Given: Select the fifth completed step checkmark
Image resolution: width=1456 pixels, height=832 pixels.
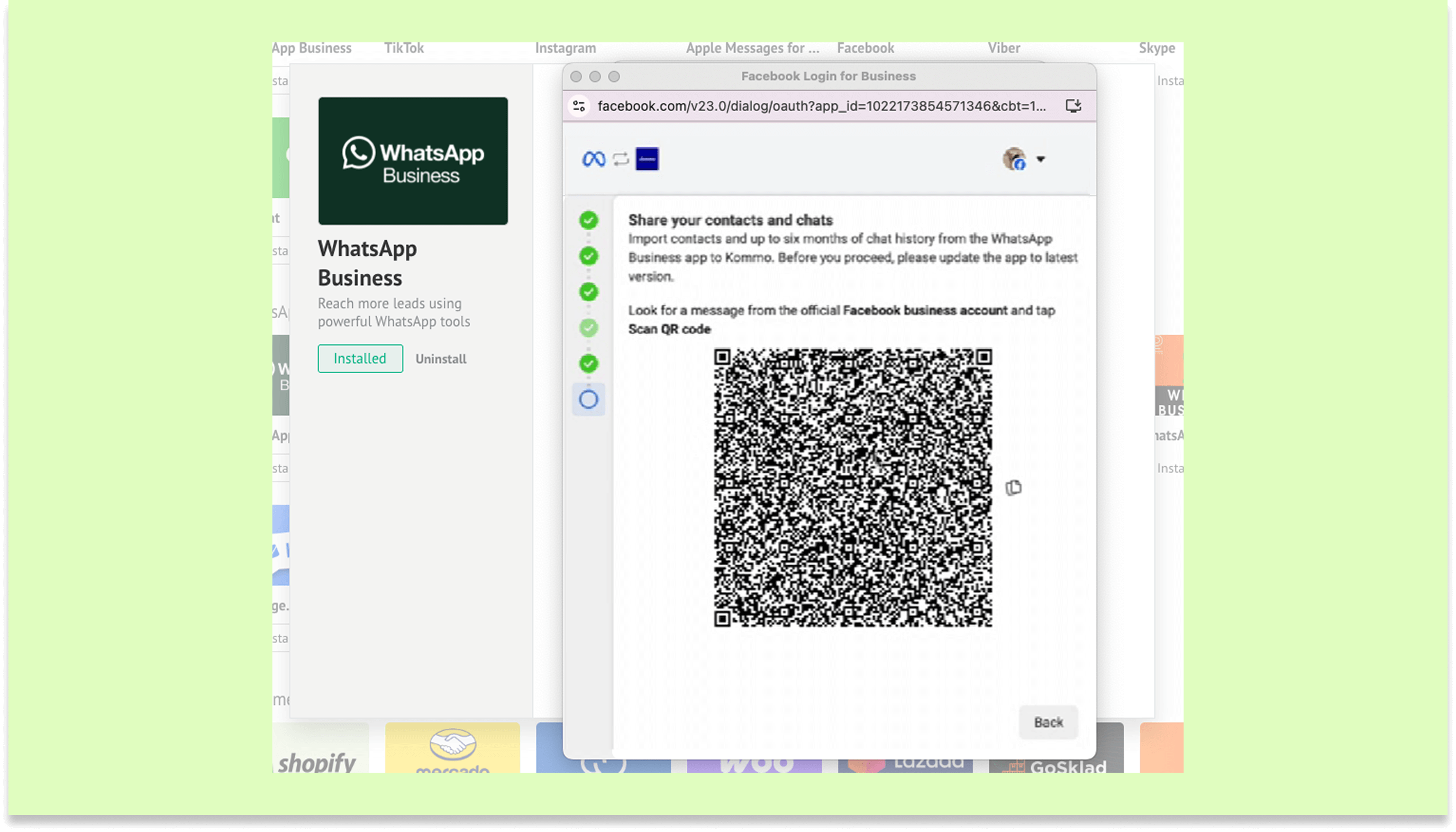Looking at the screenshot, I should (x=588, y=364).
